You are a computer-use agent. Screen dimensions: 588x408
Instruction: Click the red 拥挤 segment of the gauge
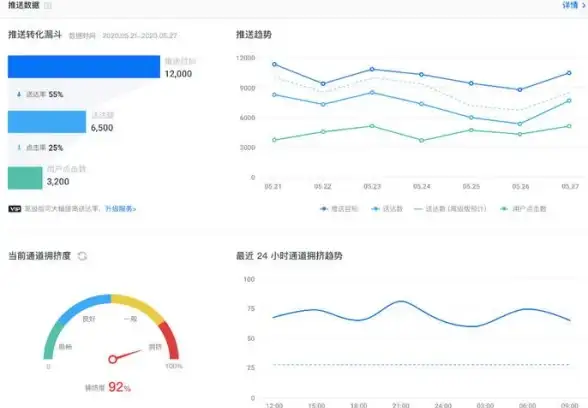[x=170, y=339]
